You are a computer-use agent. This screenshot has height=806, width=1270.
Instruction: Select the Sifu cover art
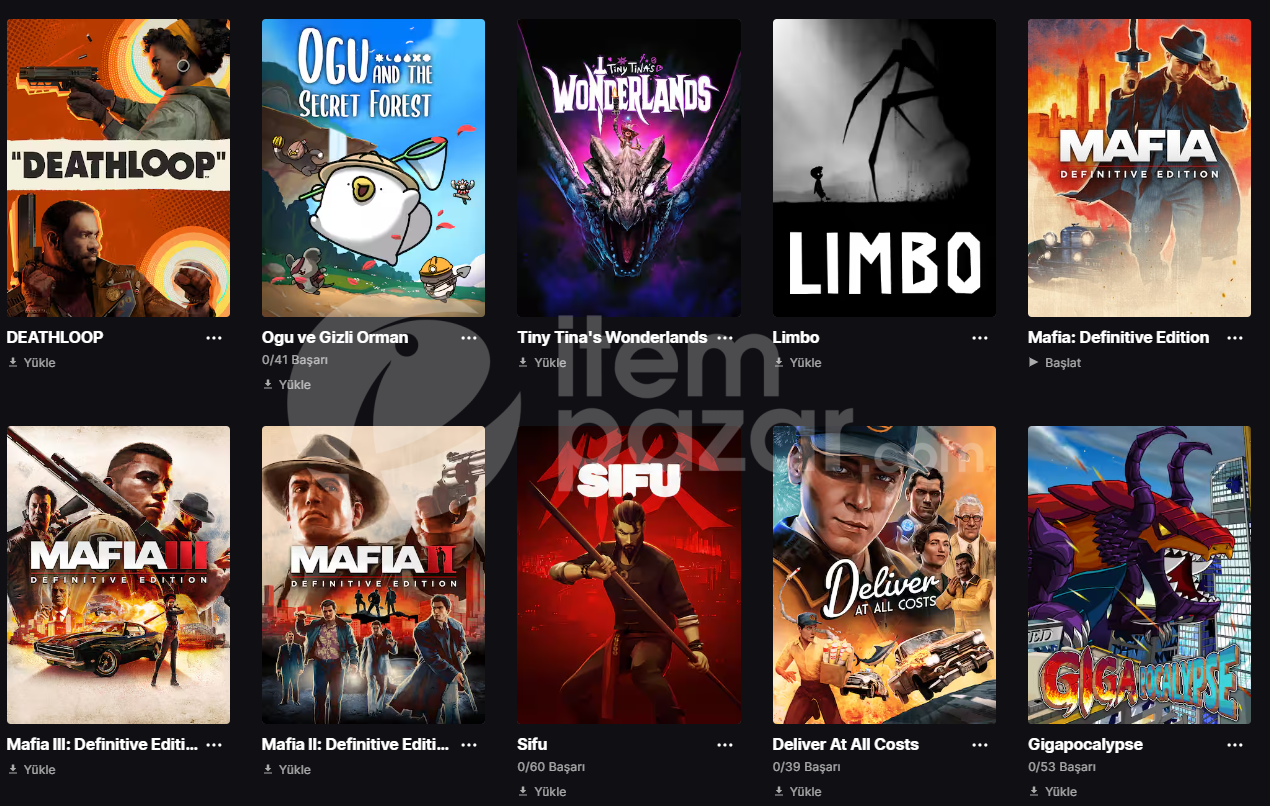[x=629, y=575]
